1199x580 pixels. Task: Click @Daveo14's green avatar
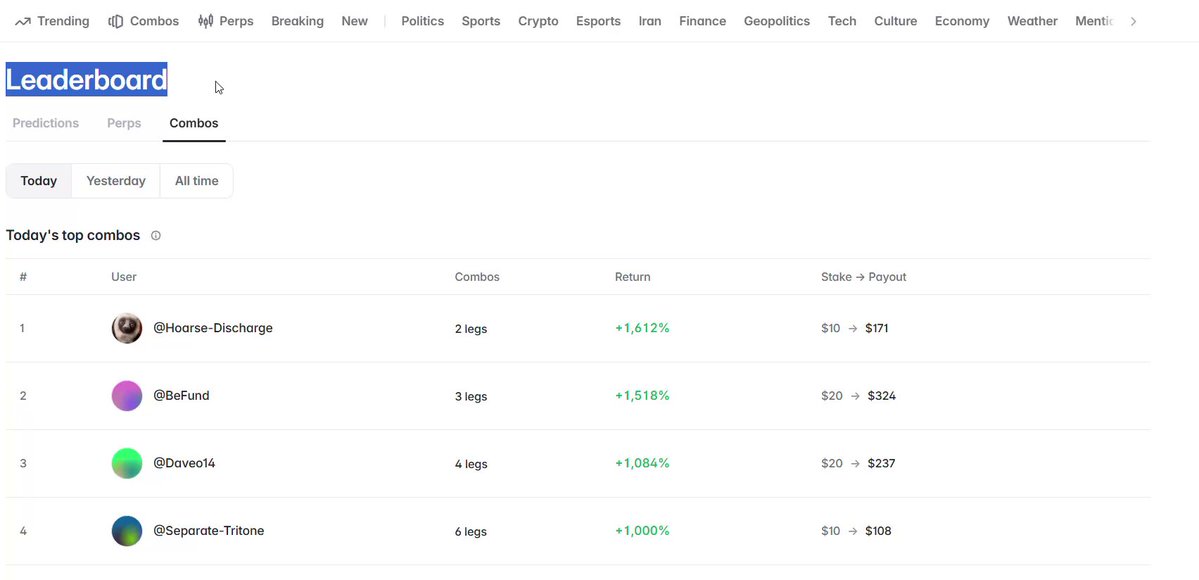(127, 463)
